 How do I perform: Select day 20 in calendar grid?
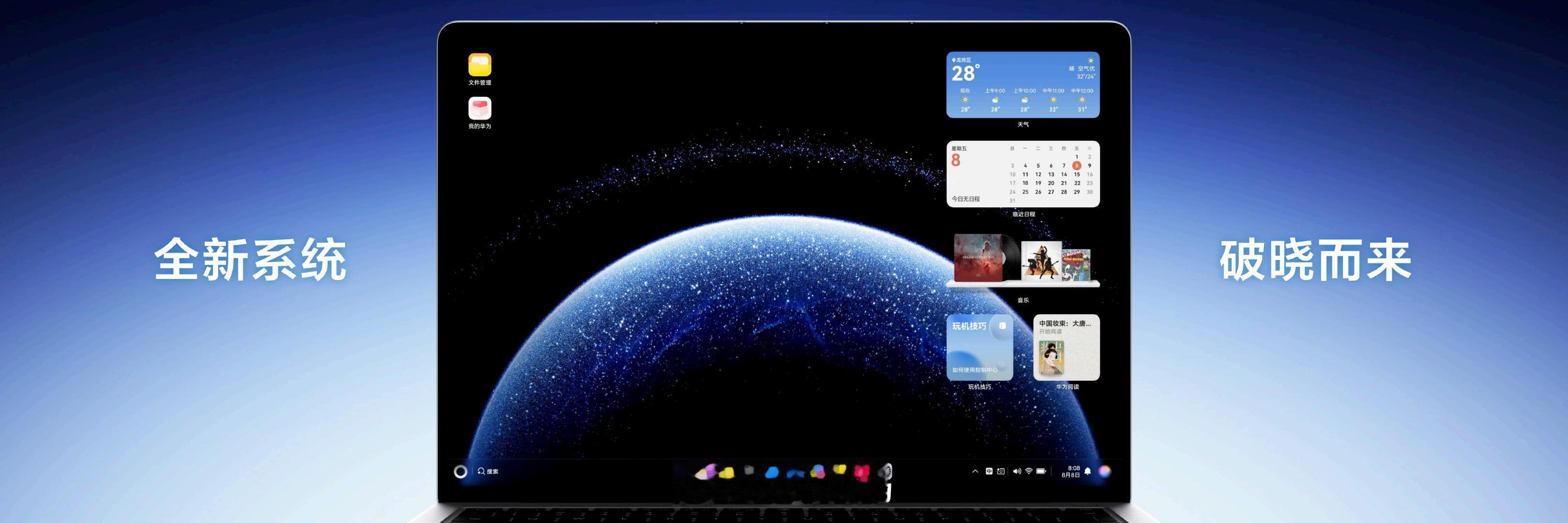[x=1051, y=183]
